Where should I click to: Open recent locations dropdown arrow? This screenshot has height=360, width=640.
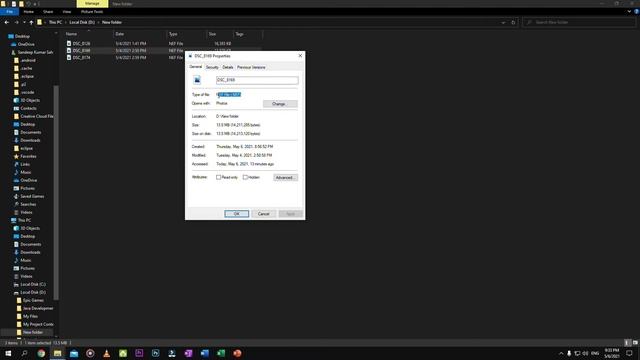click(x=24, y=22)
